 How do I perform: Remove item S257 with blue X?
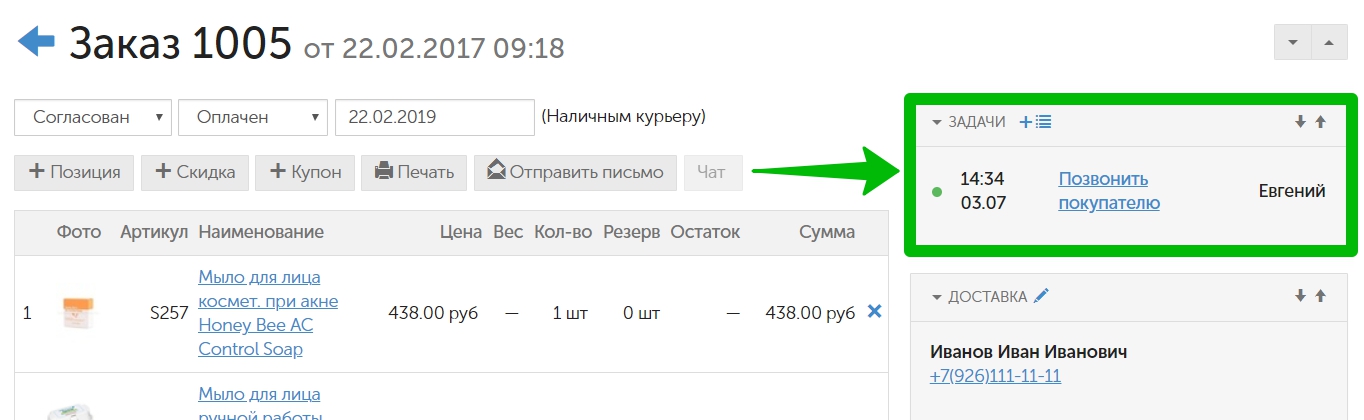[874, 312]
